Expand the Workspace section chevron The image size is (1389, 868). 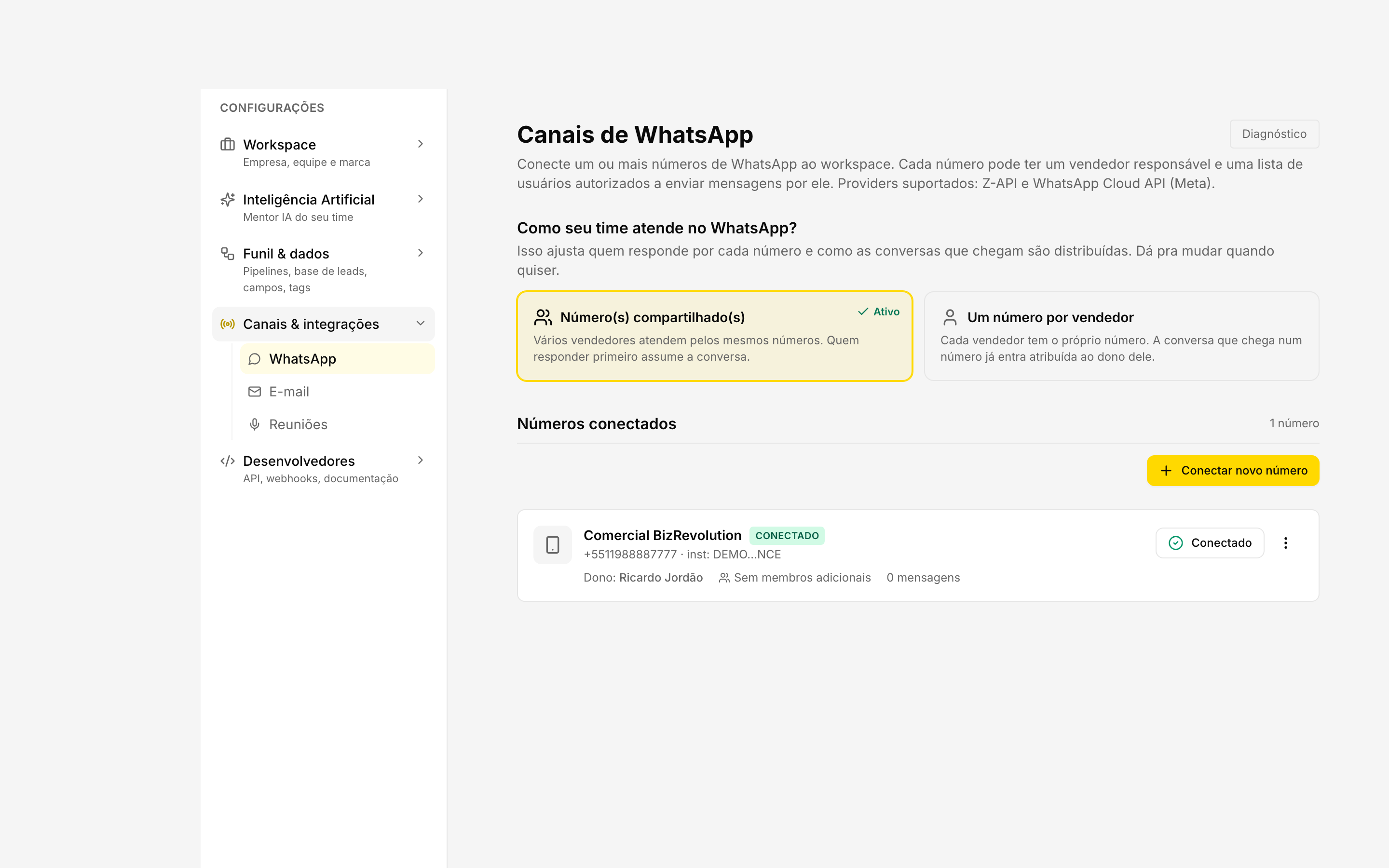click(420, 144)
